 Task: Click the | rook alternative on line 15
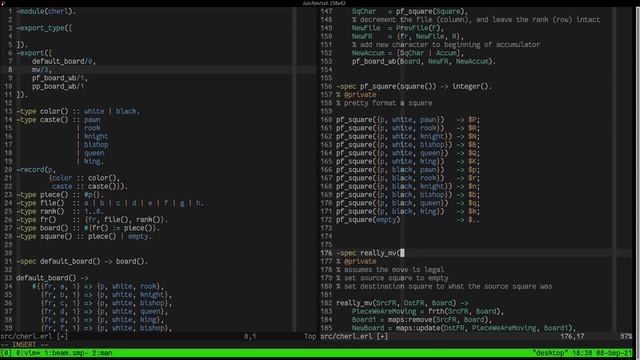(x=88, y=128)
